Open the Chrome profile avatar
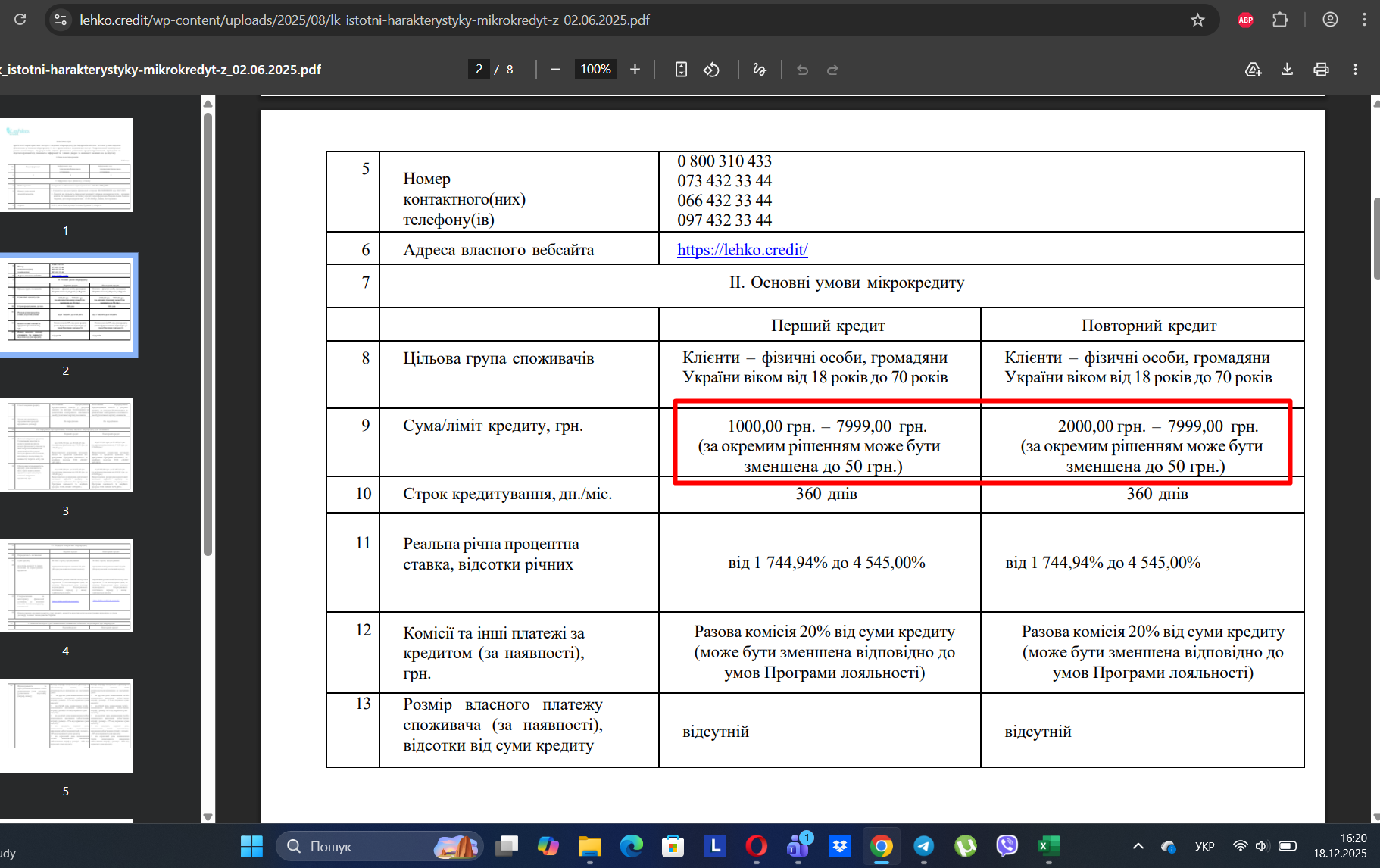The image size is (1380, 868). (x=1330, y=20)
